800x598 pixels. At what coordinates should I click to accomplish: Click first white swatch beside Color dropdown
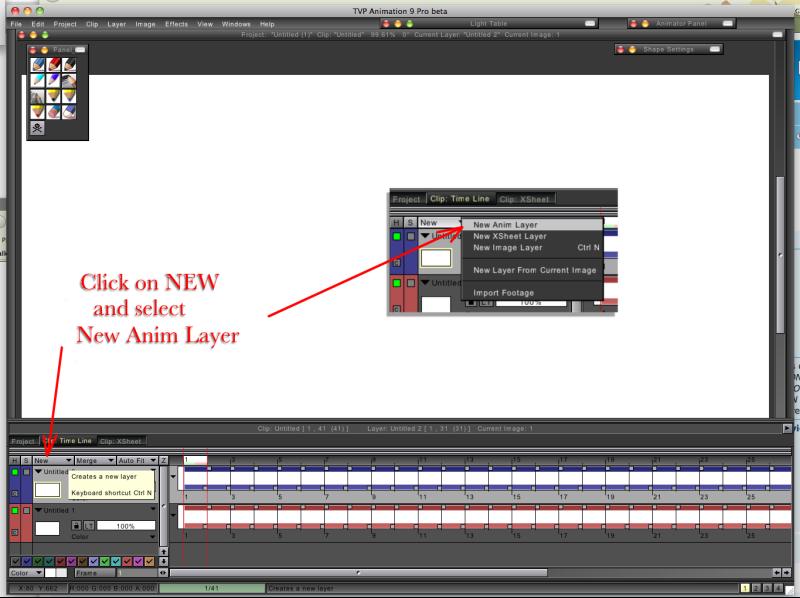(50, 573)
